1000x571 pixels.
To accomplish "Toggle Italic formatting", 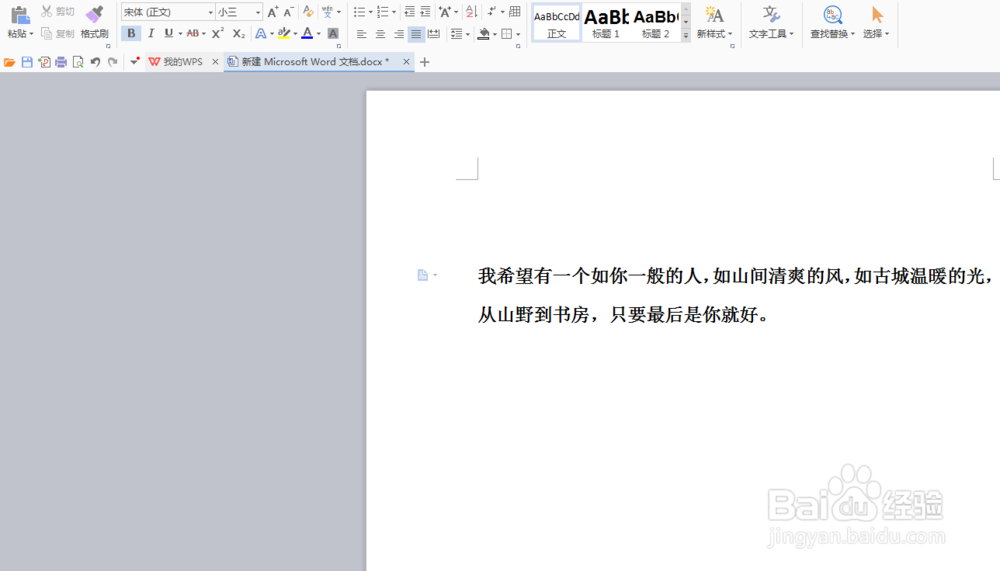I will pos(151,33).
